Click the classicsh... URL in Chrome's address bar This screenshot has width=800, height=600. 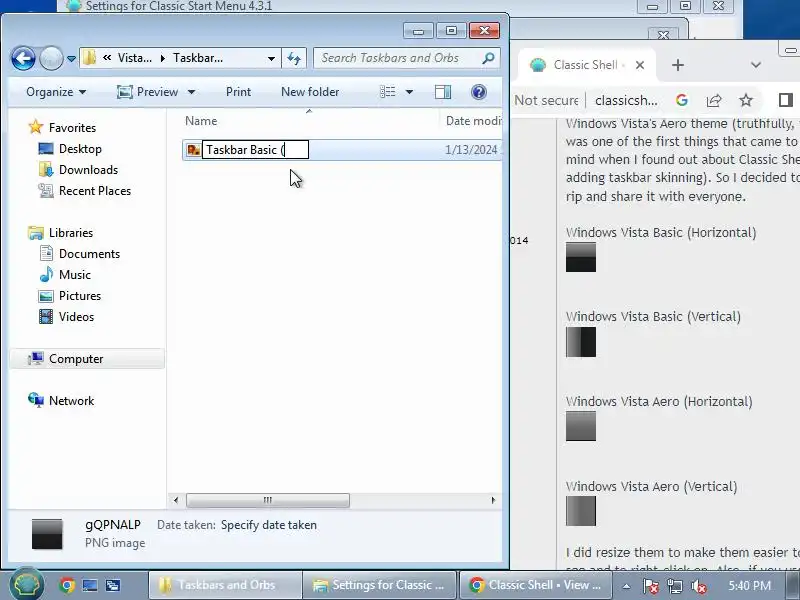[x=626, y=101]
